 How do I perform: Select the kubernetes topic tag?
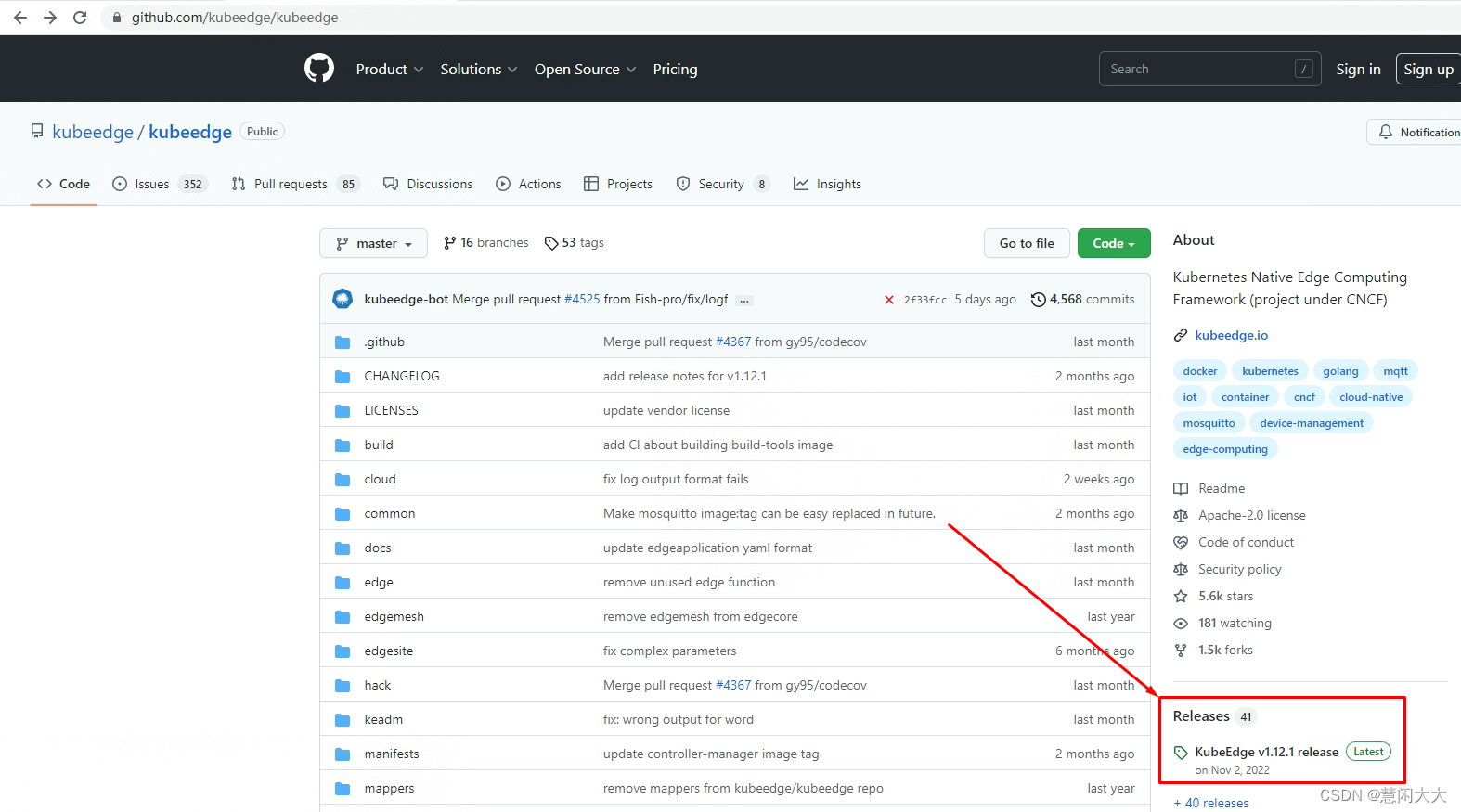tap(1270, 371)
